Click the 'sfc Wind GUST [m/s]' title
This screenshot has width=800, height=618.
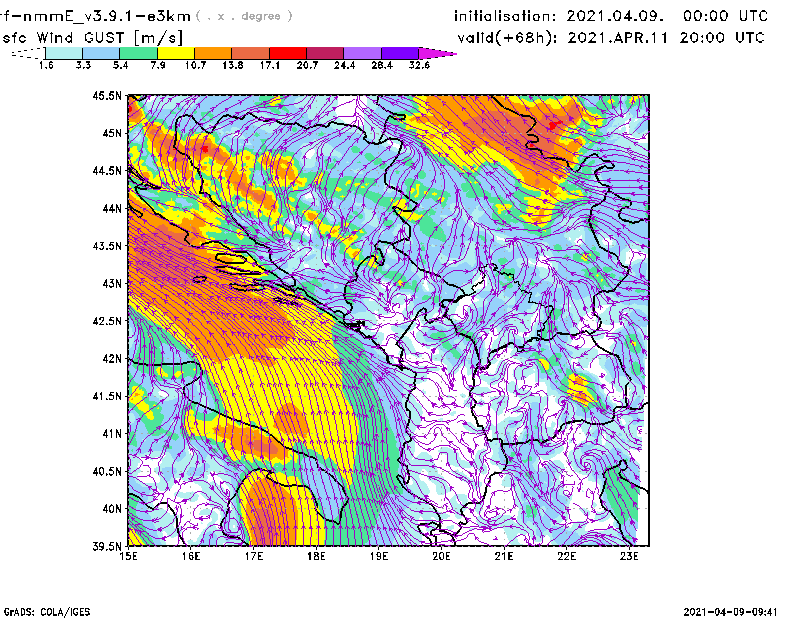tap(92, 38)
